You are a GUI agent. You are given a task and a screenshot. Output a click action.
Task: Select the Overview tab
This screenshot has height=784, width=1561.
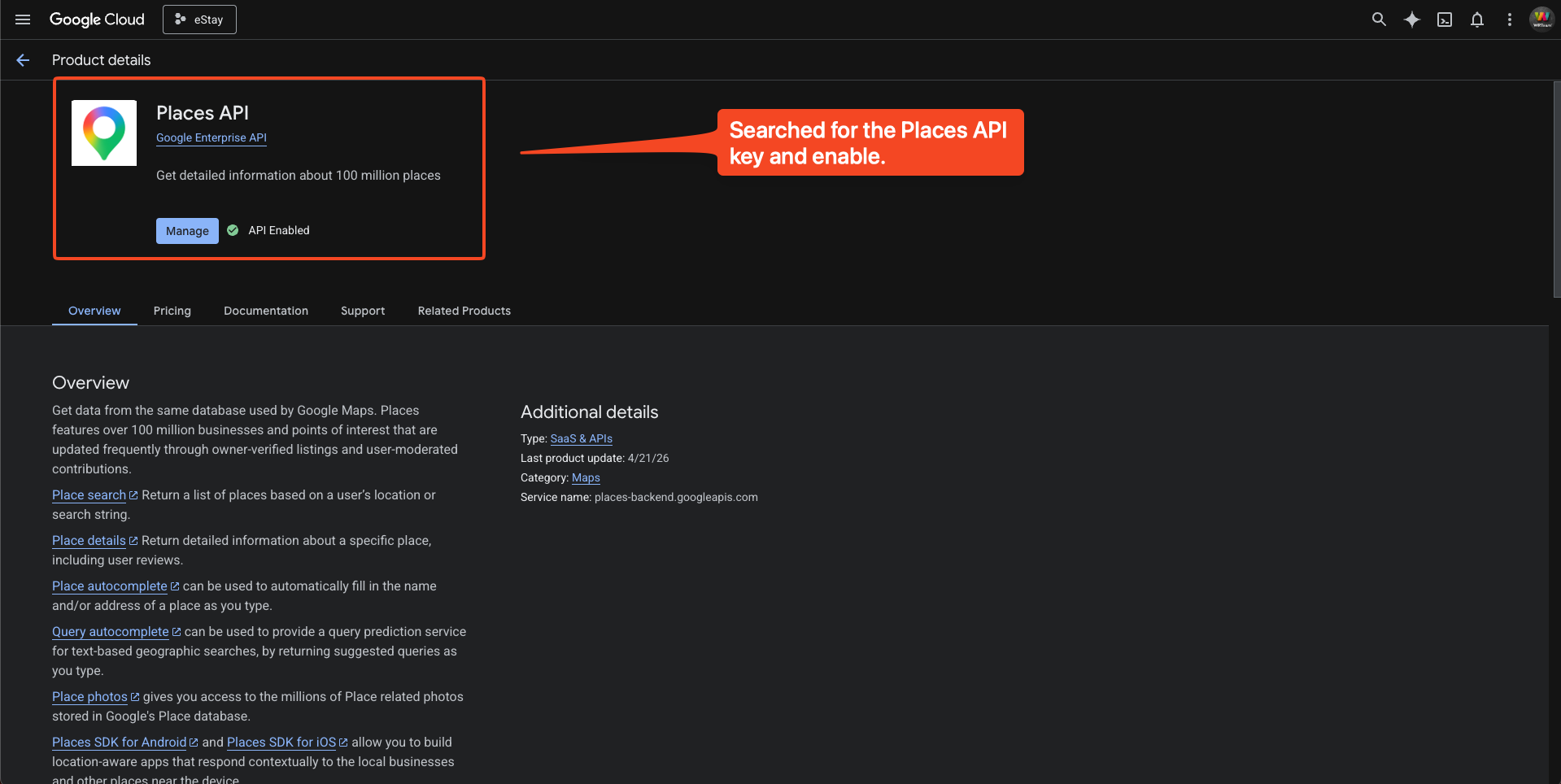(x=94, y=311)
